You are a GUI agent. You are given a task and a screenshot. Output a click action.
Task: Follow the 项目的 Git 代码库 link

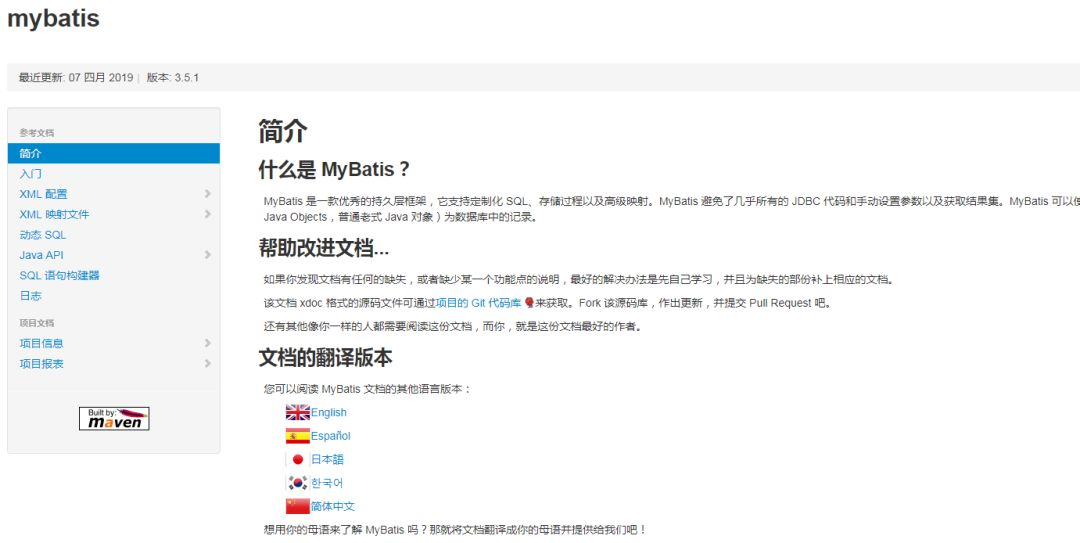[479, 303]
